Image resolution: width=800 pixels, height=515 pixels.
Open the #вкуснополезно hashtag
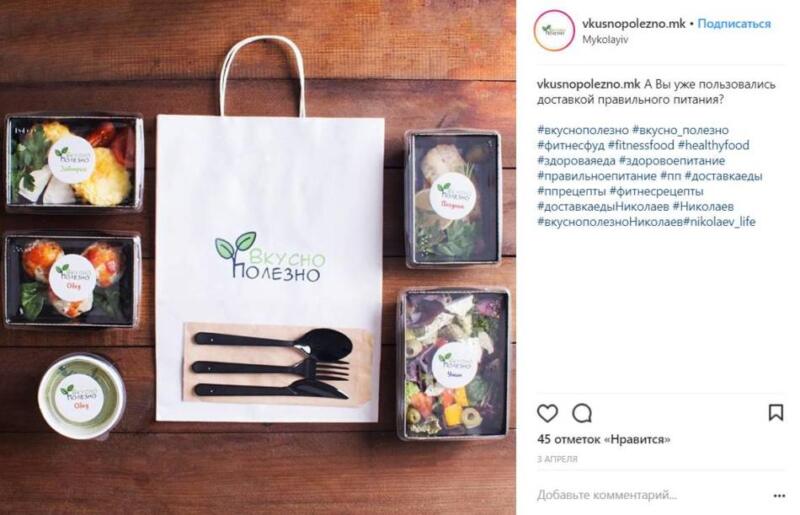[583, 130]
